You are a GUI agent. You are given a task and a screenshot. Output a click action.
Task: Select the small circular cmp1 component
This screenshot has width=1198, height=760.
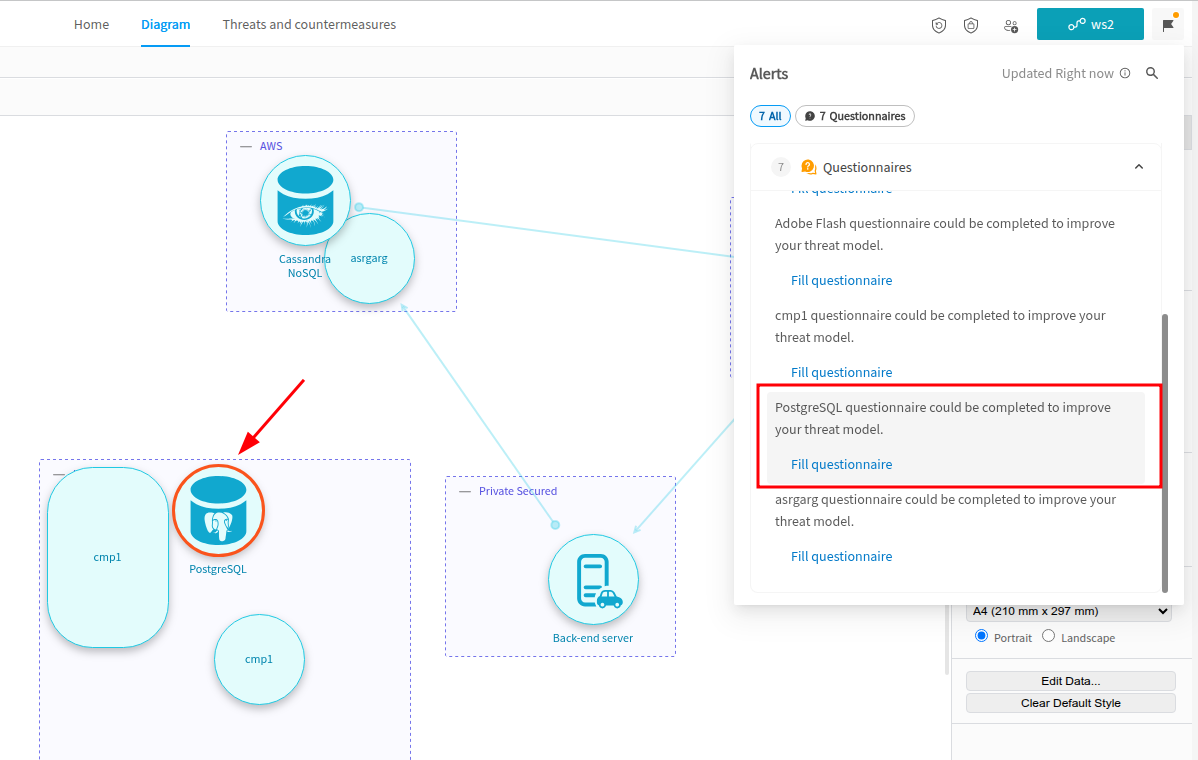click(259, 659)
